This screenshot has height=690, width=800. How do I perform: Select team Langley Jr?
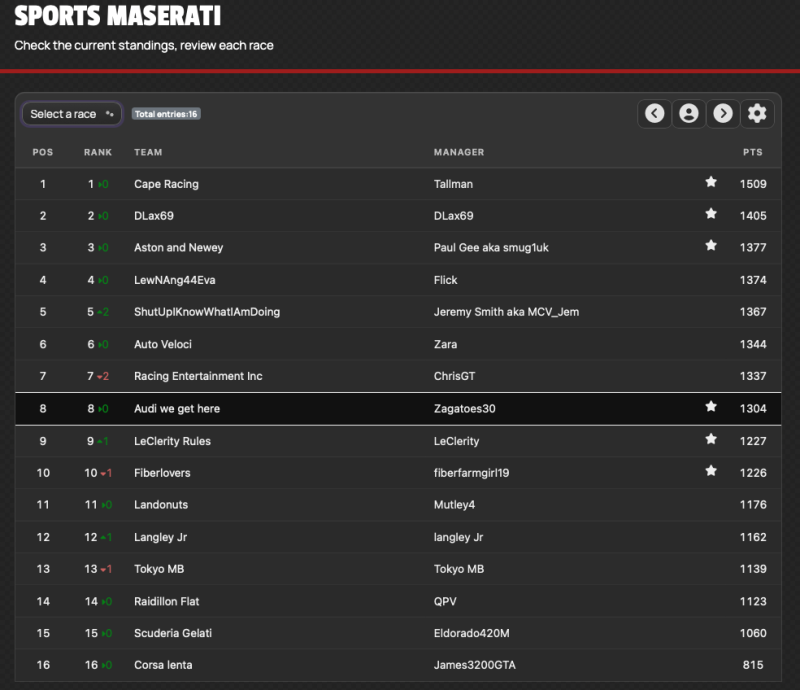tap(160, 537)
